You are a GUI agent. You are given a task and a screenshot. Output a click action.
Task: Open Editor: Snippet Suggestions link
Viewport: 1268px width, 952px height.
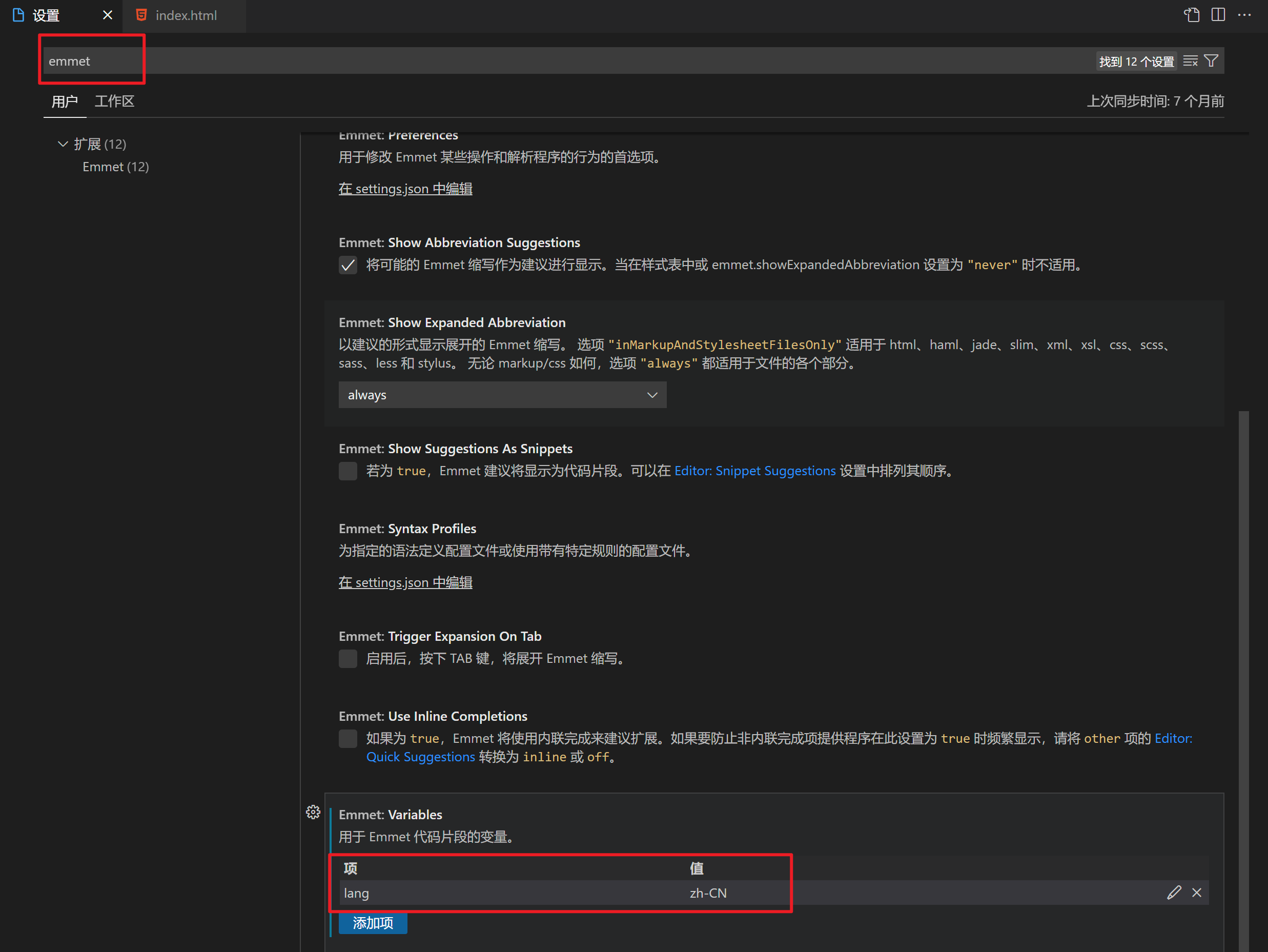click(755, 471)
